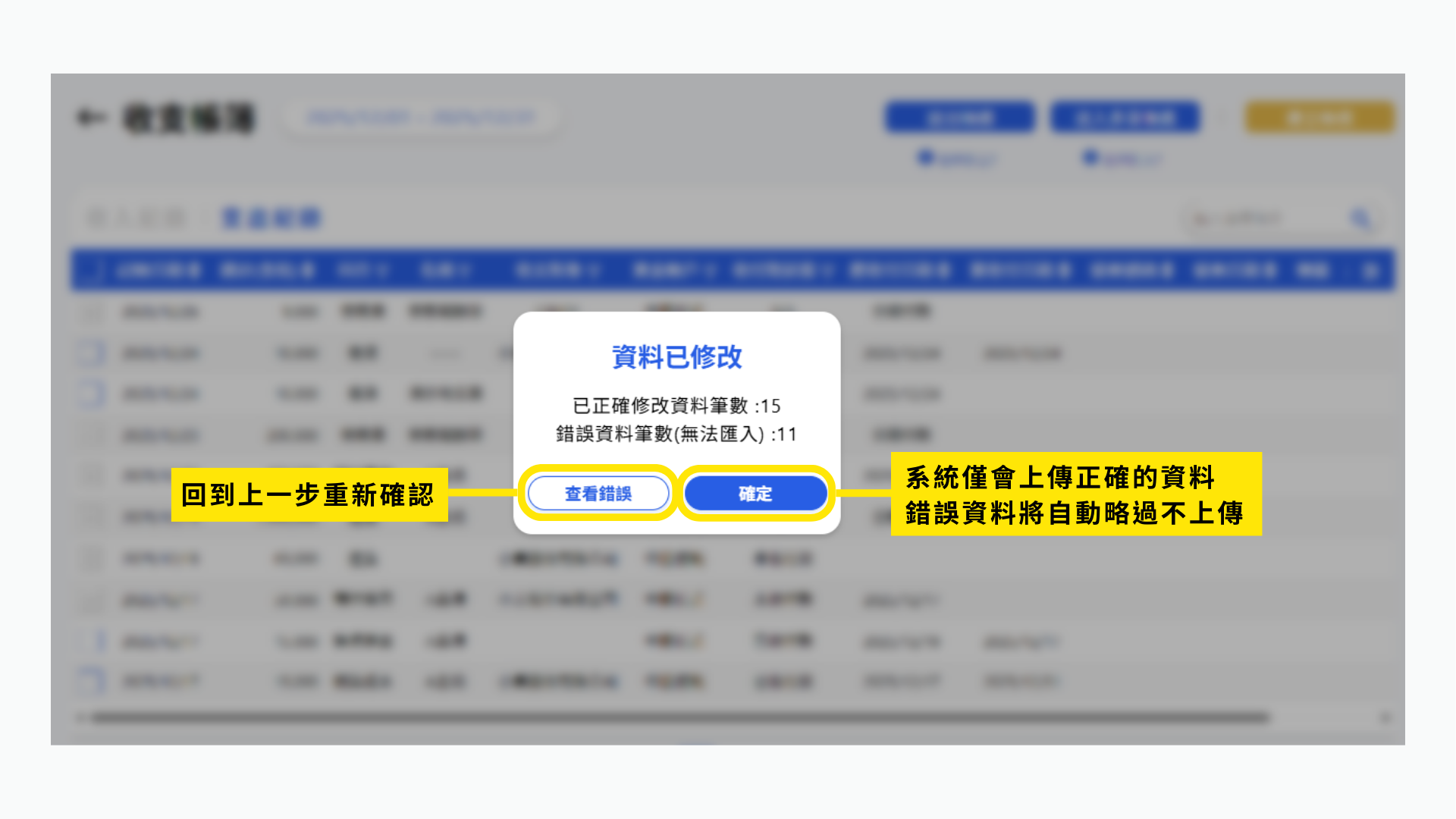Click the icon at the far end of table header
The width and height of the screenshot is (1456, 819).
(x=1370, y=271)
